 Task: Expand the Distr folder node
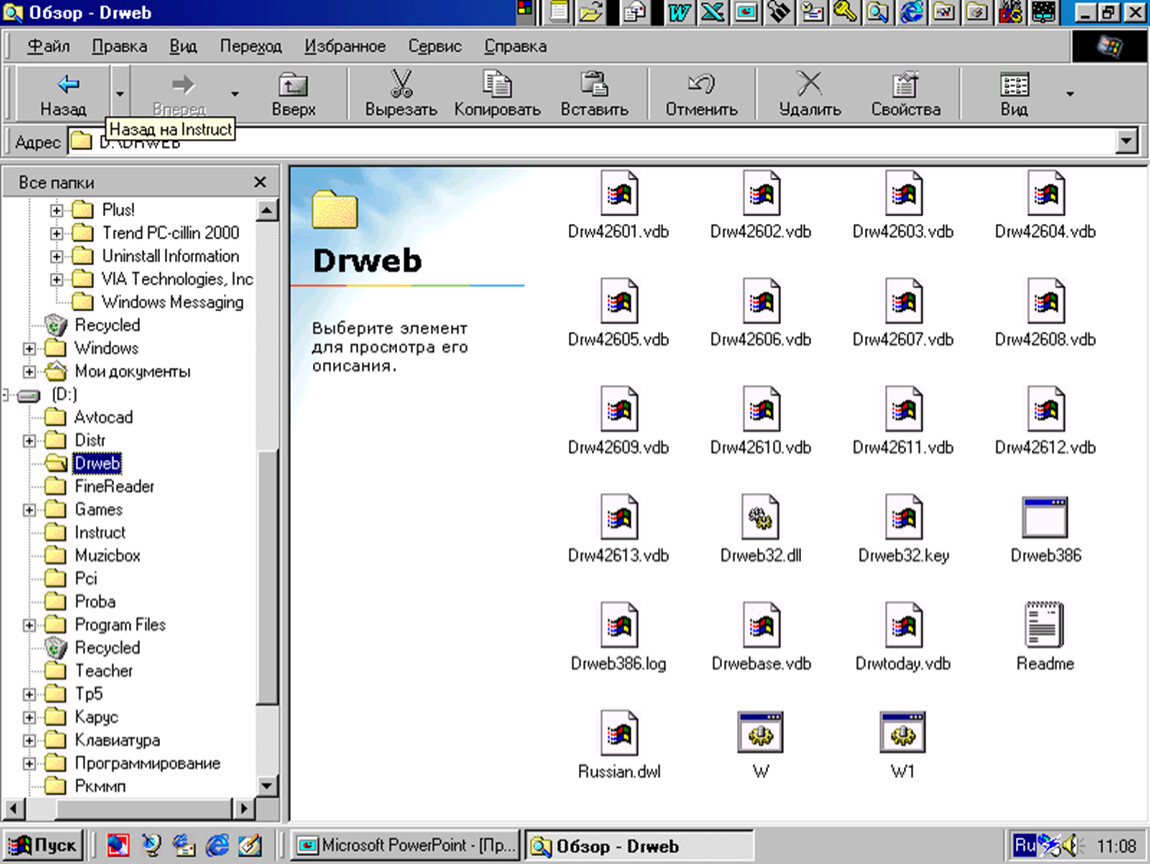click(x=29, y=441)
